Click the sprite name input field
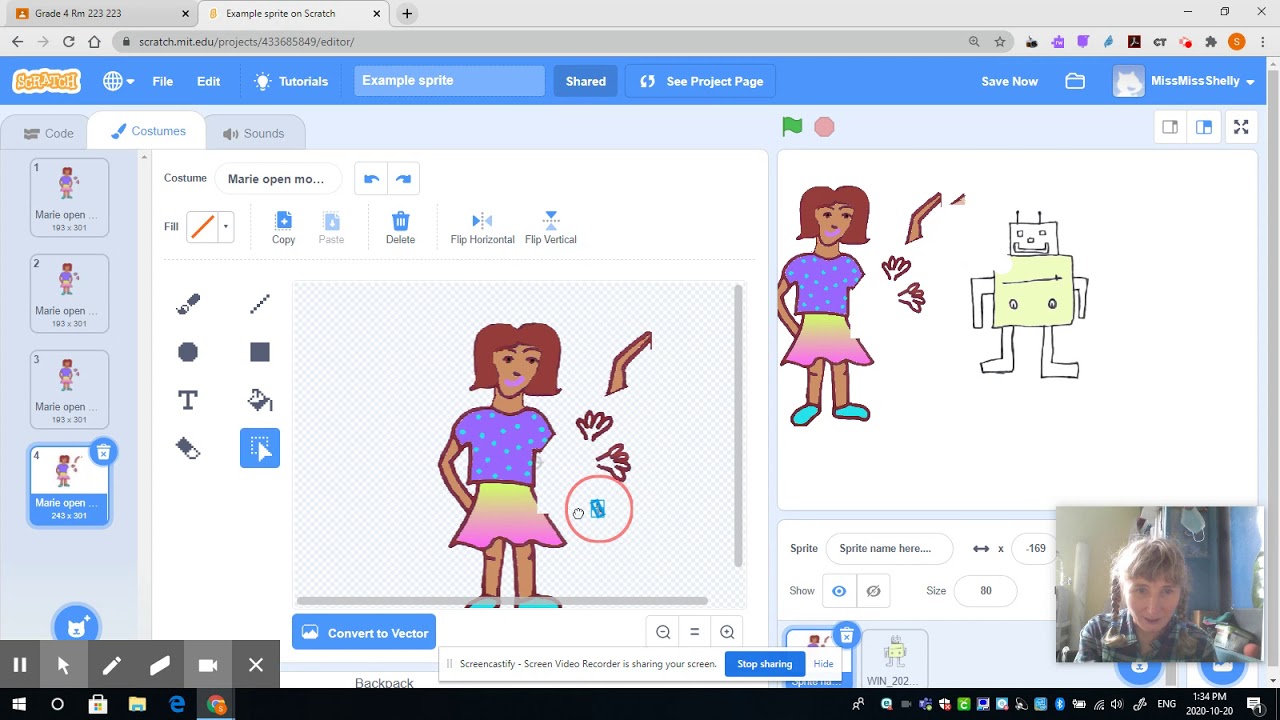Viewport: 1280px width, 720px height. coord(888,548)
